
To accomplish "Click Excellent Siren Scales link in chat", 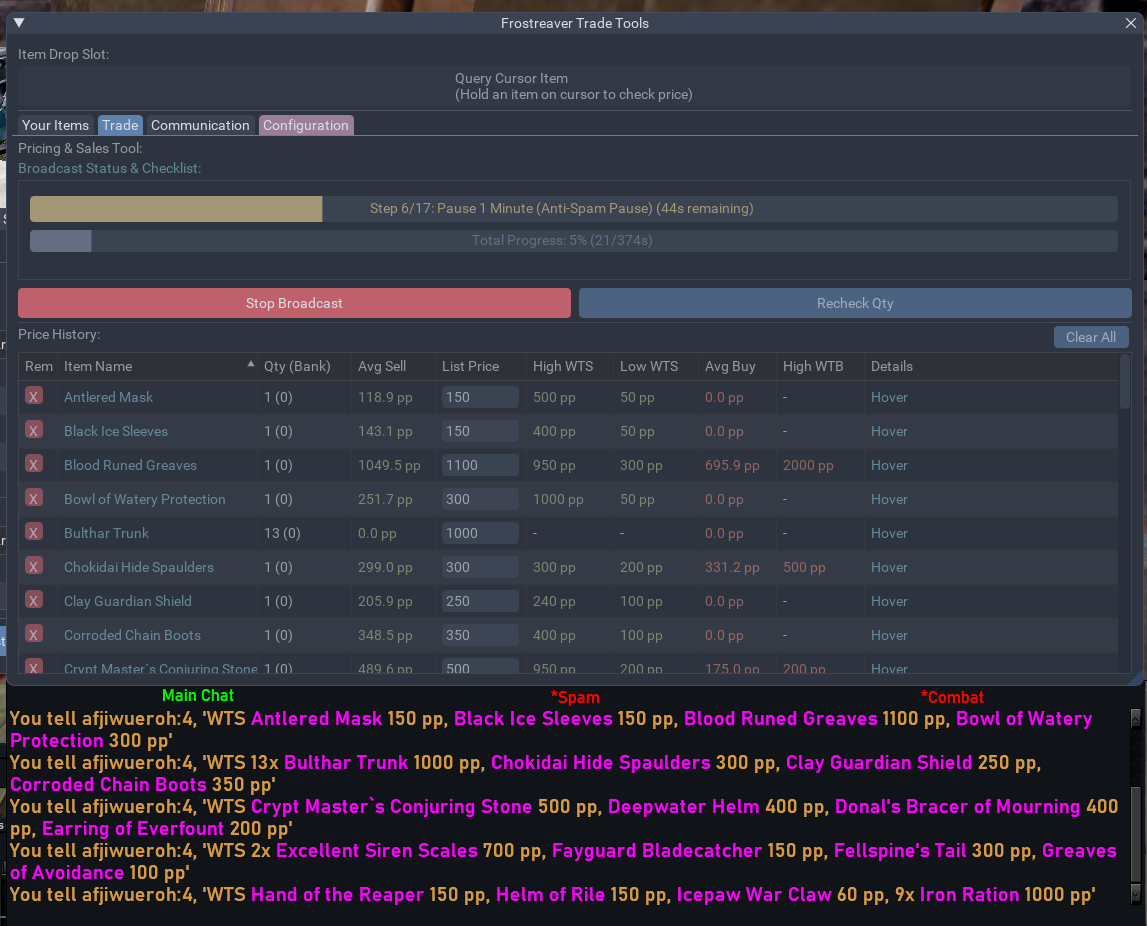I will (x=377, y=851).
